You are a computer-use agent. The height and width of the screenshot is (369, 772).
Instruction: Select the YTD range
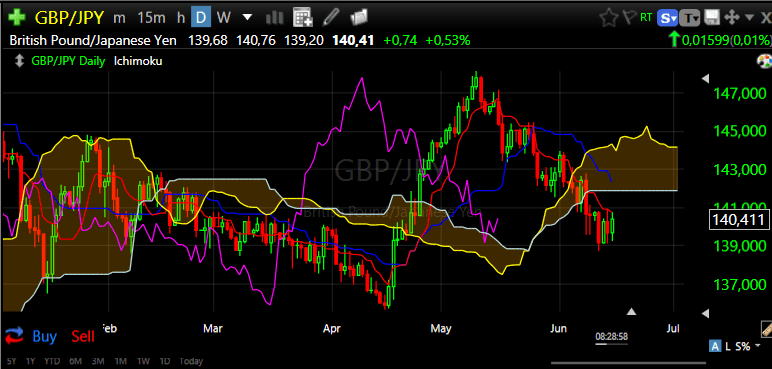[52, 361]
